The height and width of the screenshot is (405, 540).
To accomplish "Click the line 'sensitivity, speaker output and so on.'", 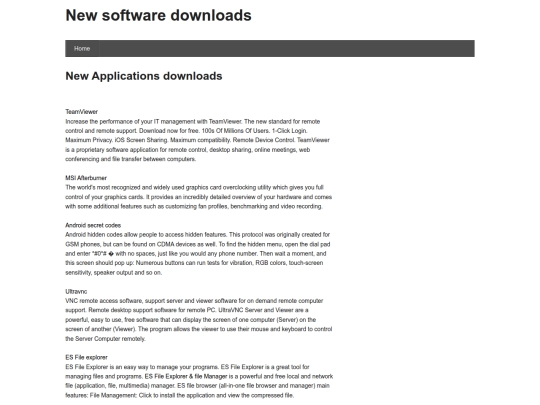I will coord(114,272).
